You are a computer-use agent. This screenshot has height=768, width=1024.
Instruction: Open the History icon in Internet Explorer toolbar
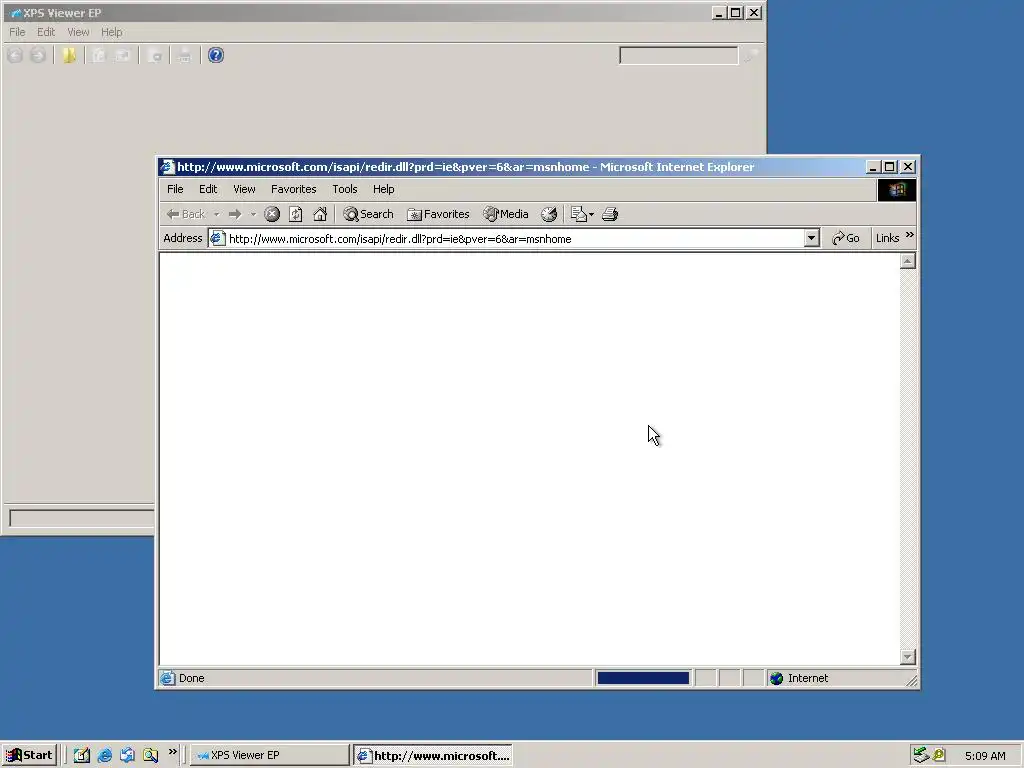[x=549, y=214]
